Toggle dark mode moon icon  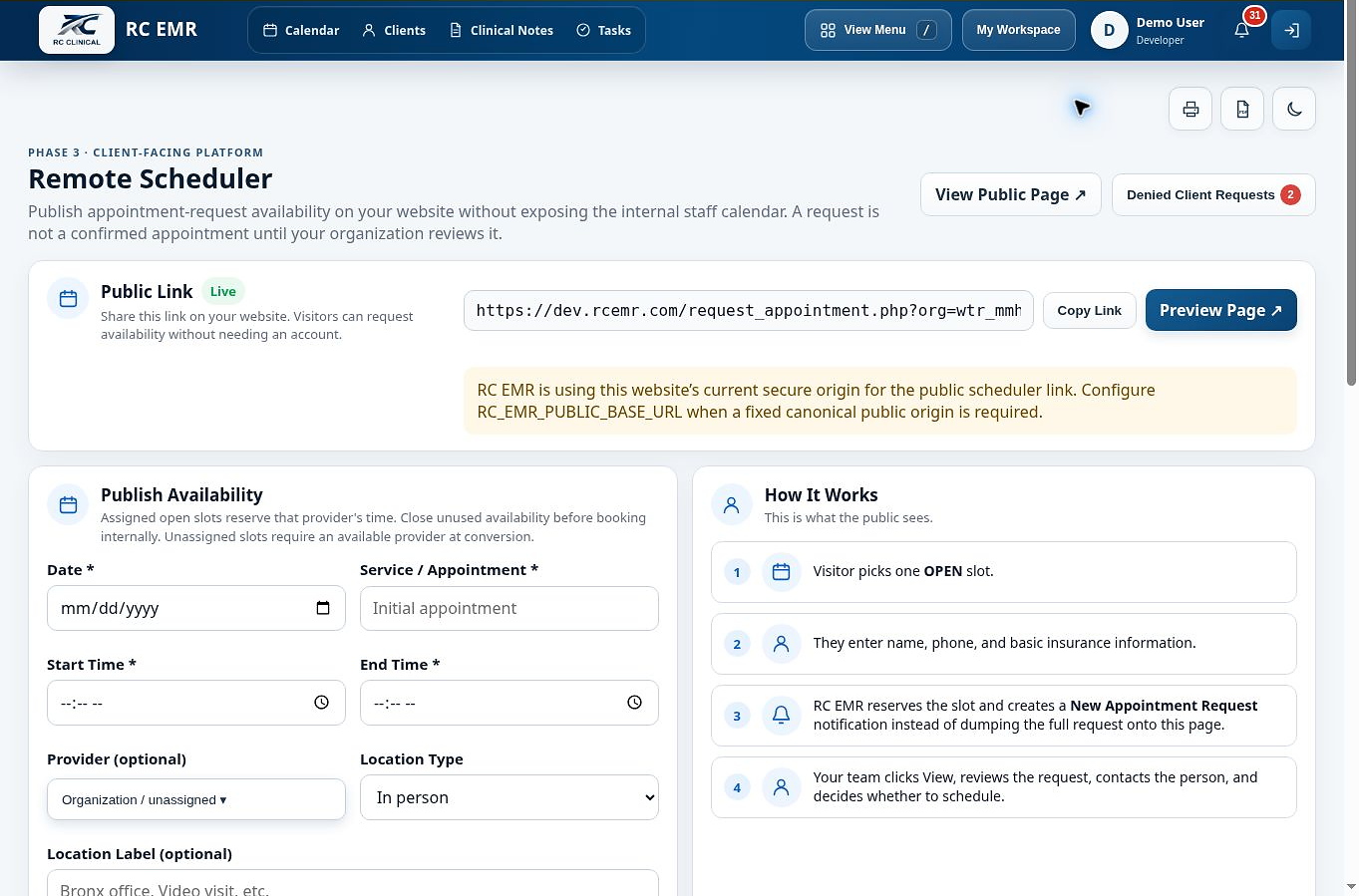[1294, 109]
